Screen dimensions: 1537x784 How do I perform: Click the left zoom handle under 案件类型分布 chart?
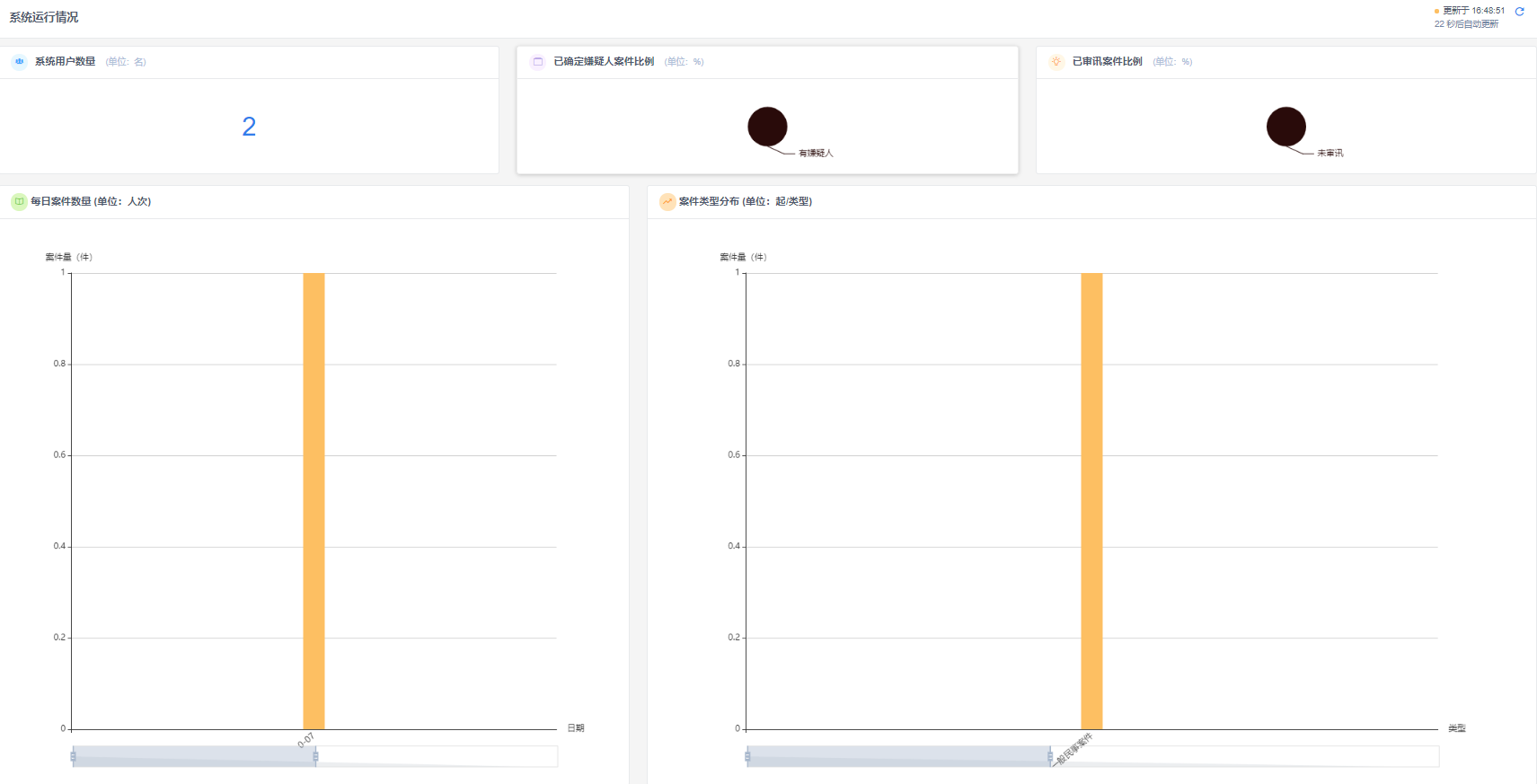747,757
